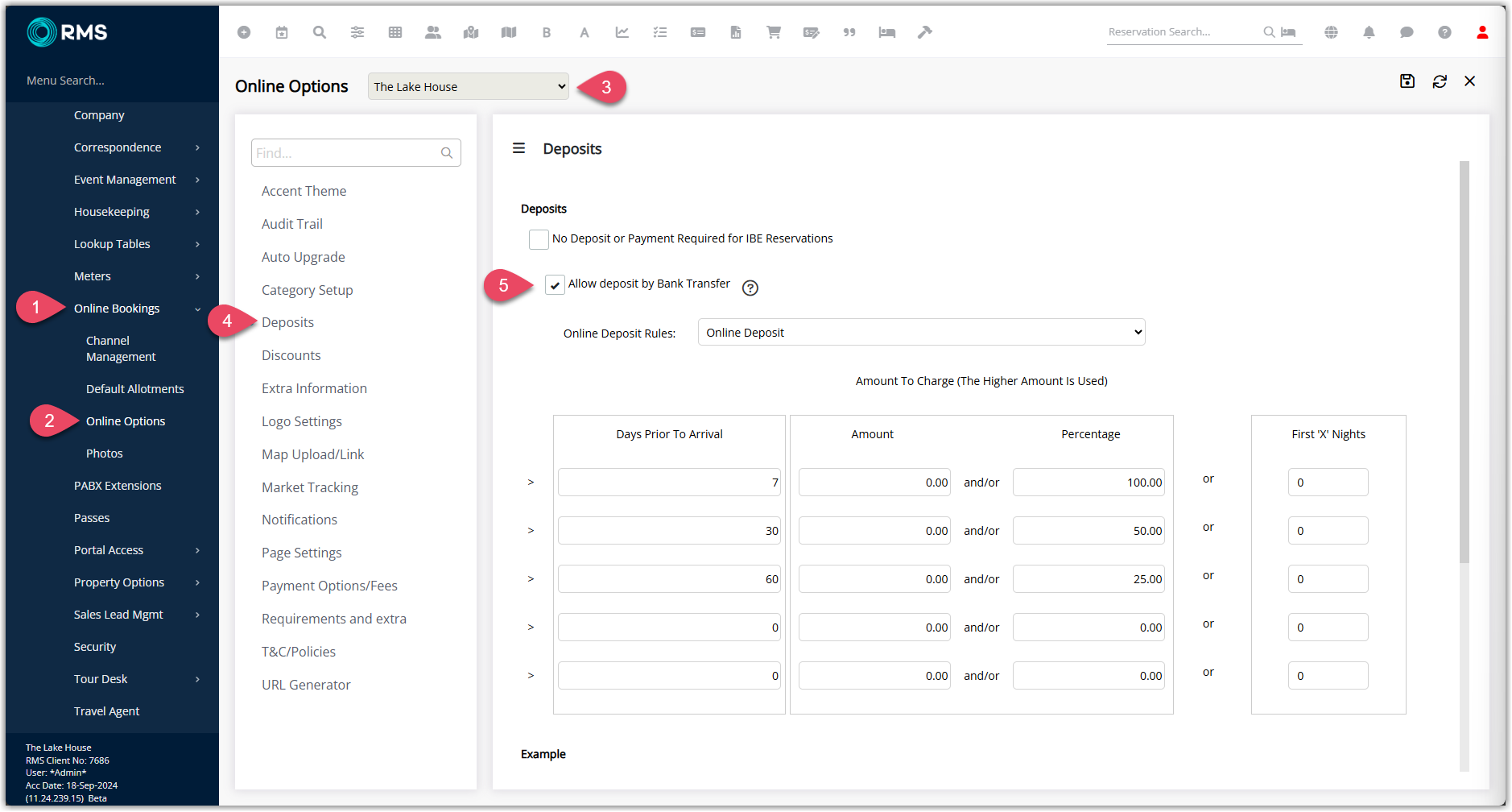
Task: Click the Find search field
Action: click(x=356, y=153)
